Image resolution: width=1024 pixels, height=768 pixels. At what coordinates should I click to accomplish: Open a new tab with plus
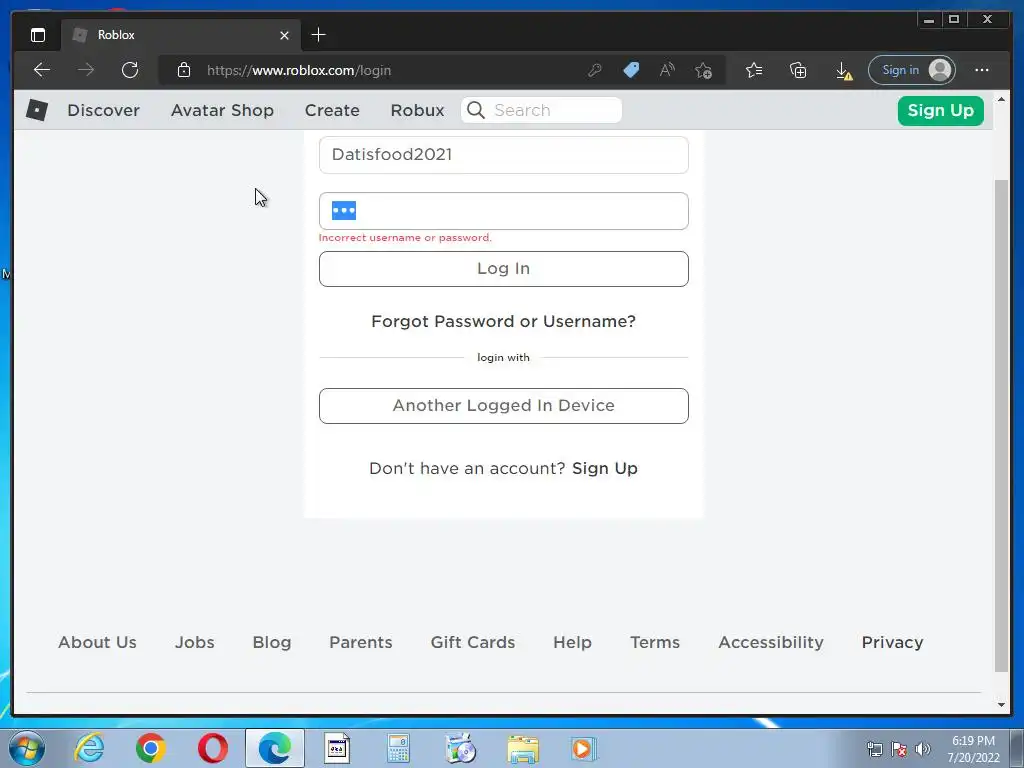pos(318,35)
